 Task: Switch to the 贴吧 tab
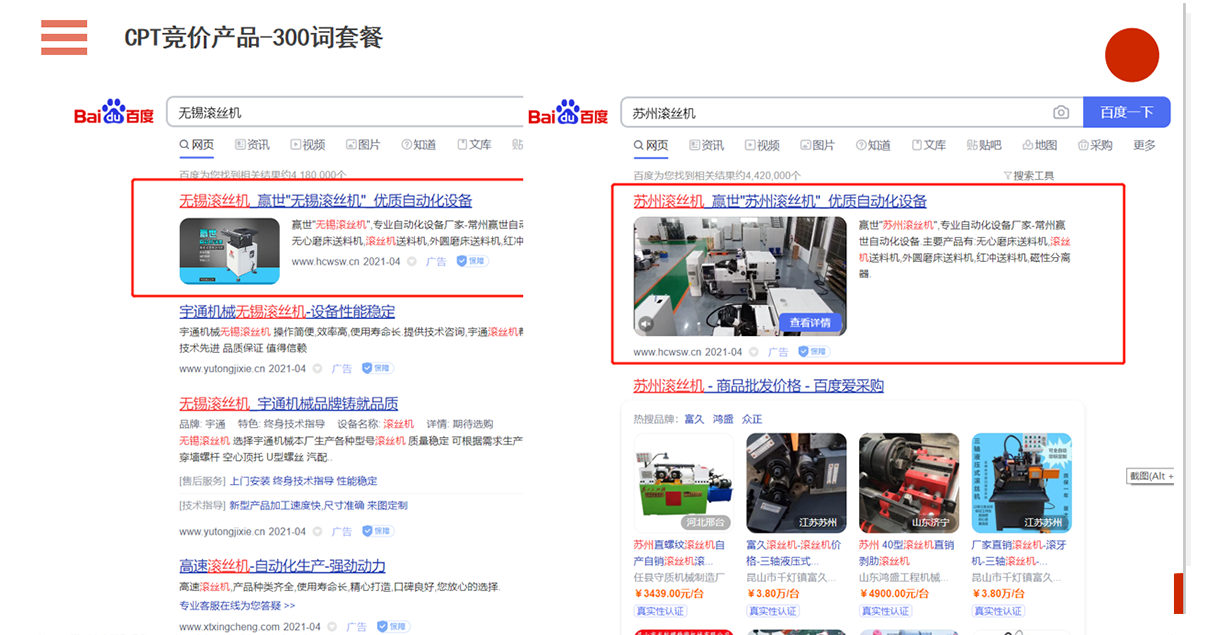(x=983, y=145)
